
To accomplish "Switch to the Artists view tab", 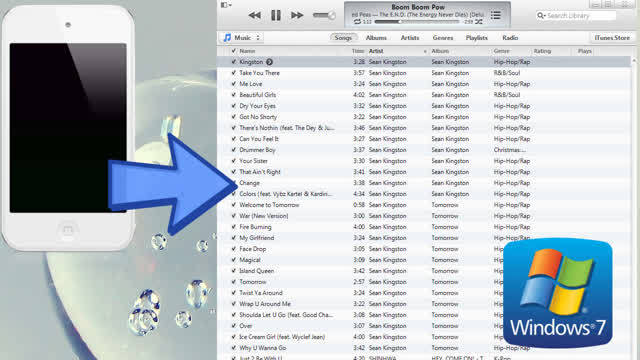I will (410, 38).
